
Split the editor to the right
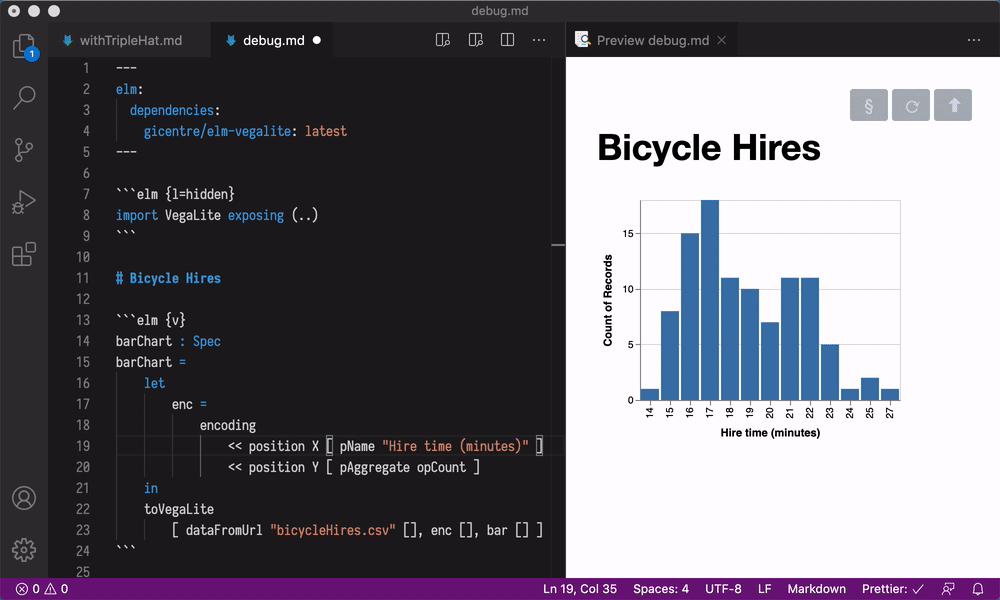pyautogui.click(x=508, y=40)
